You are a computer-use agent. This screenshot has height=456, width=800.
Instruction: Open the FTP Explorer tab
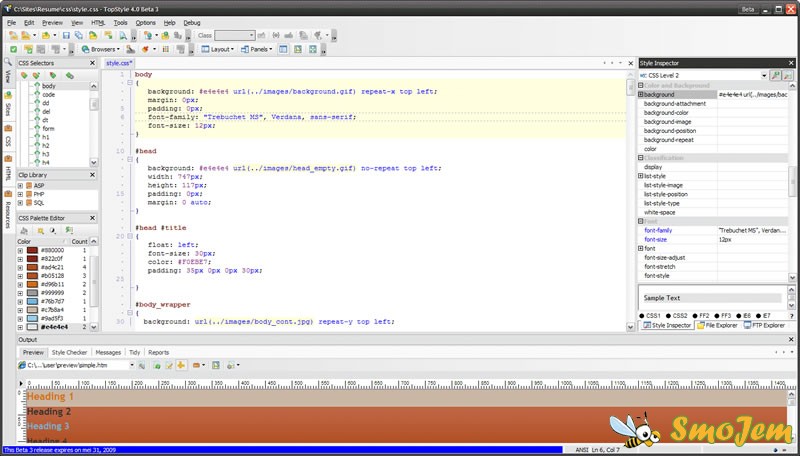(764, 325)
